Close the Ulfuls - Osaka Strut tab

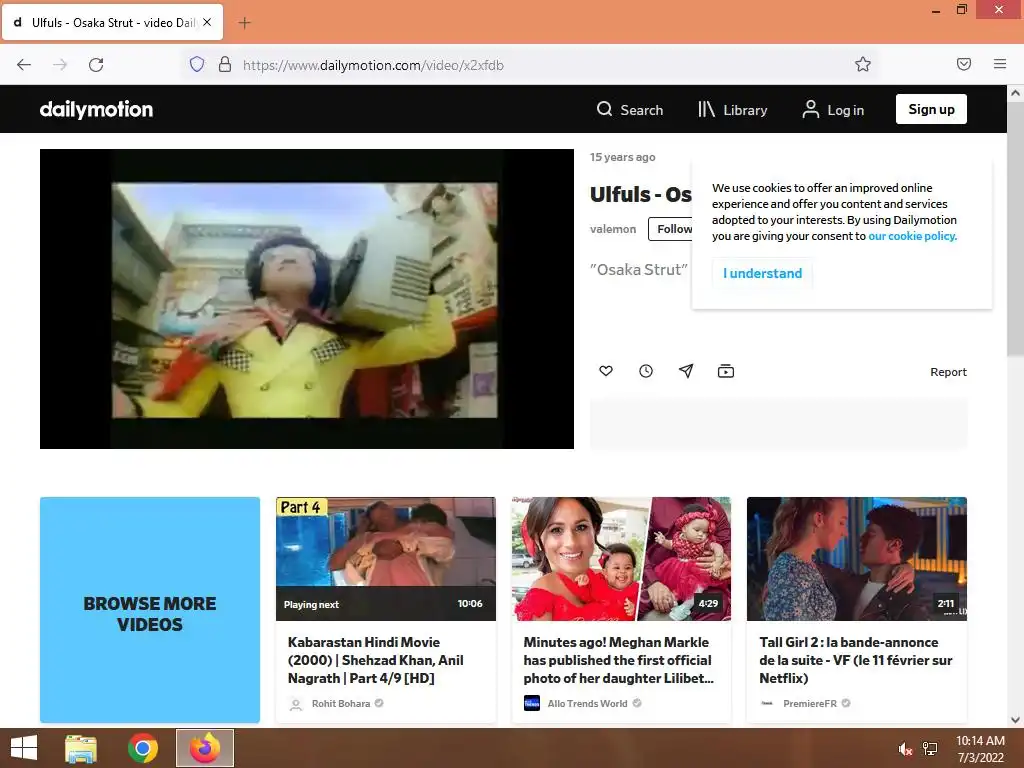pos(207,22)
